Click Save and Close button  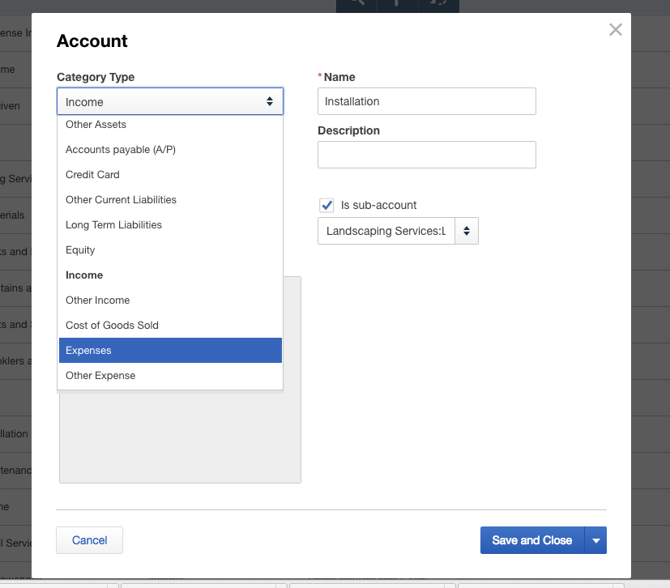[x=532, y=540]
